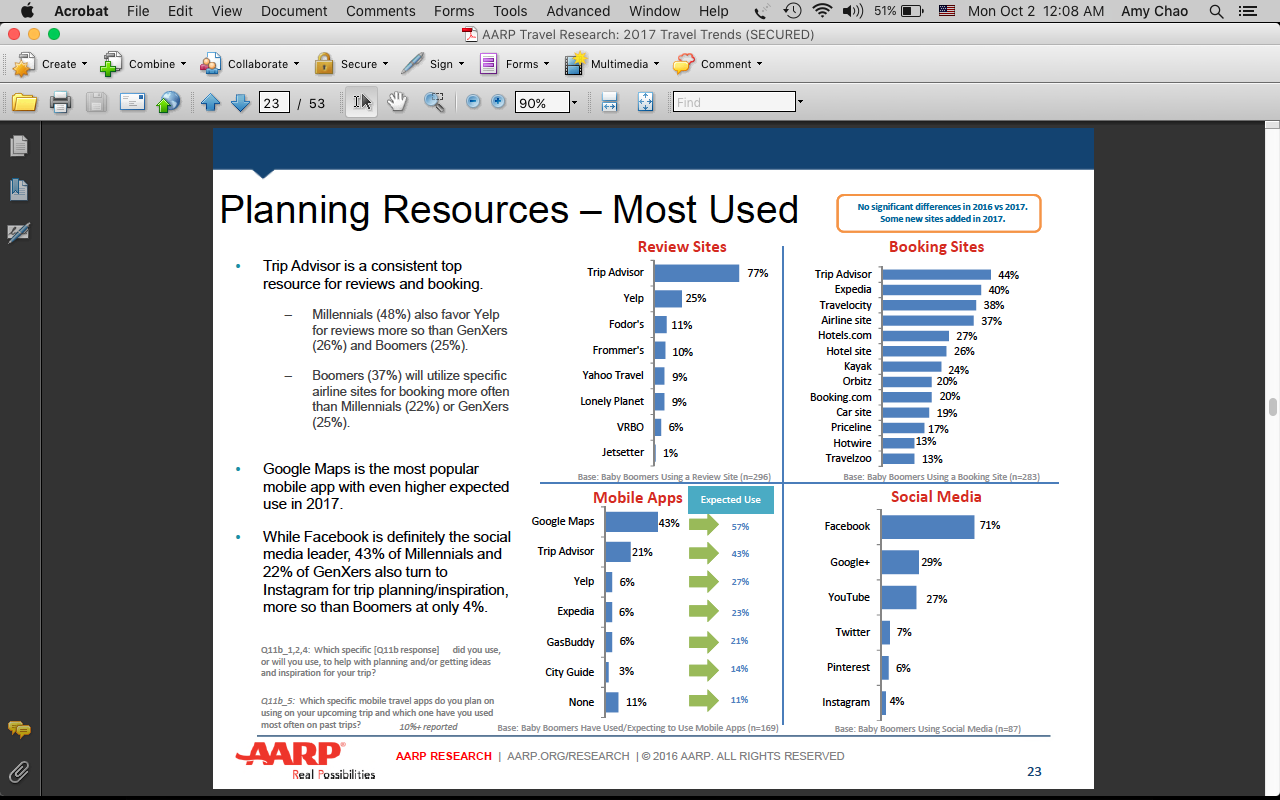
Task: Open the Tools menu
Action: coord(510,11)
